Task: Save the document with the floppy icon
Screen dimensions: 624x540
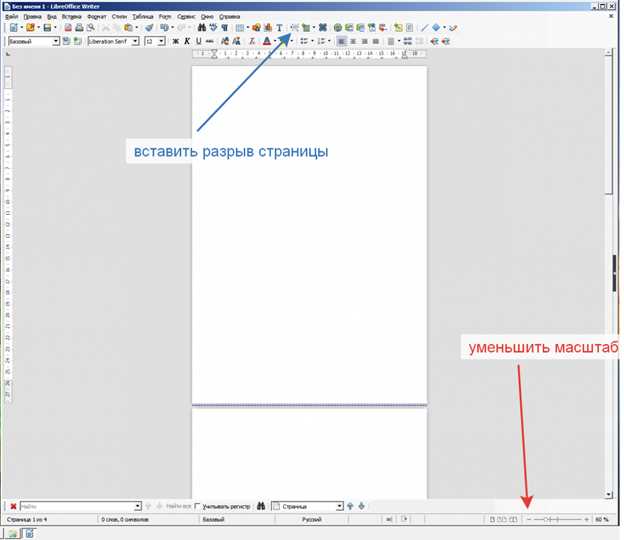Action: [47, 28]
